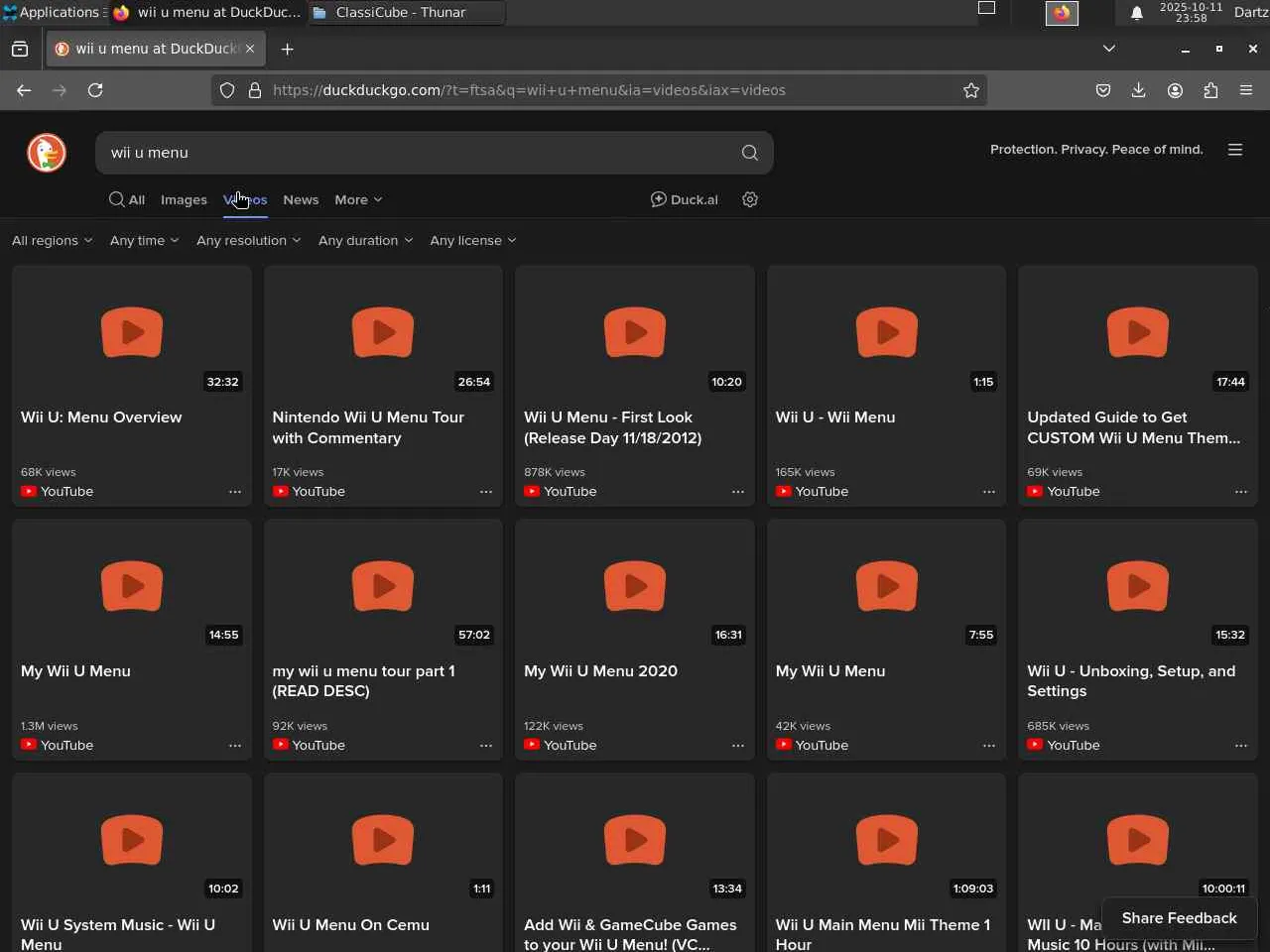1270x952 pixels.
Task: Open options for my wii u menu tour part 1
Action: click(486, 746)
